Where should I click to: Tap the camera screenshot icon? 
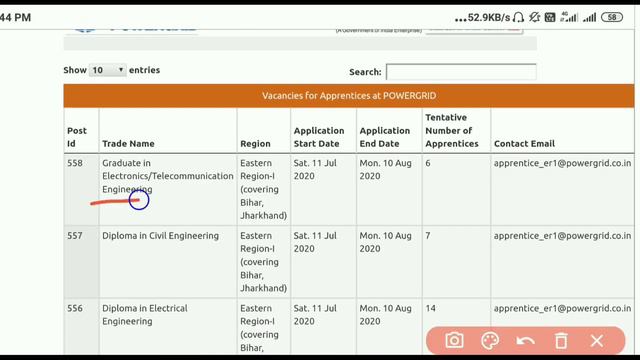454,340
